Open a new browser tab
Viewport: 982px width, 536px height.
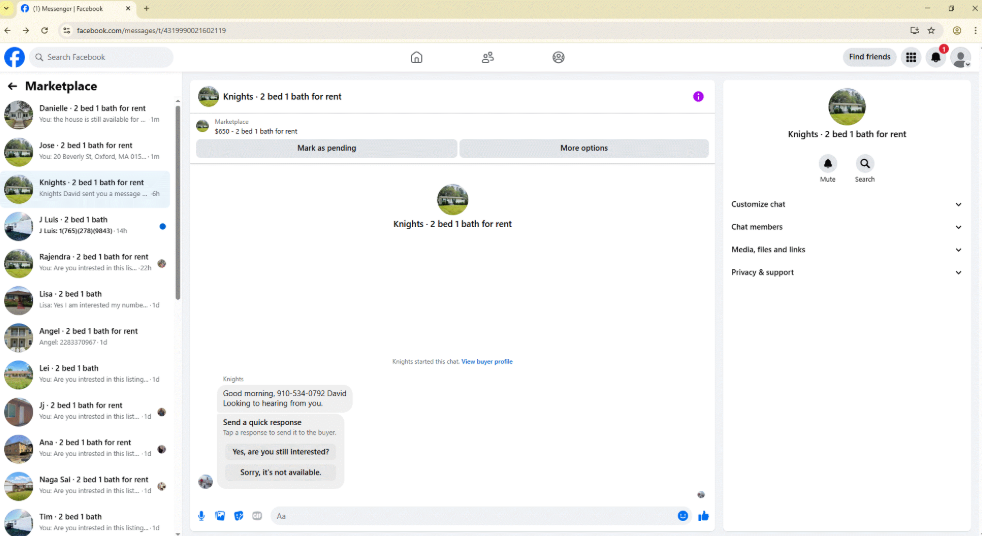[x=147, y=9]
